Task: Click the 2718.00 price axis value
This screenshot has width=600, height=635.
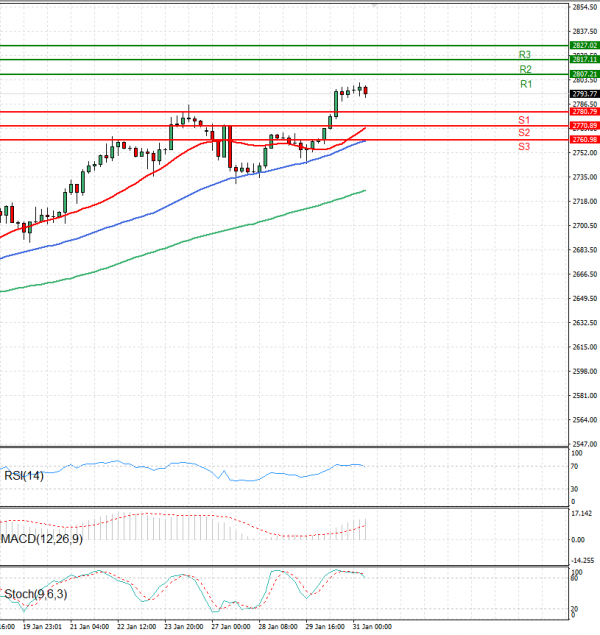Action: (585, 202)
